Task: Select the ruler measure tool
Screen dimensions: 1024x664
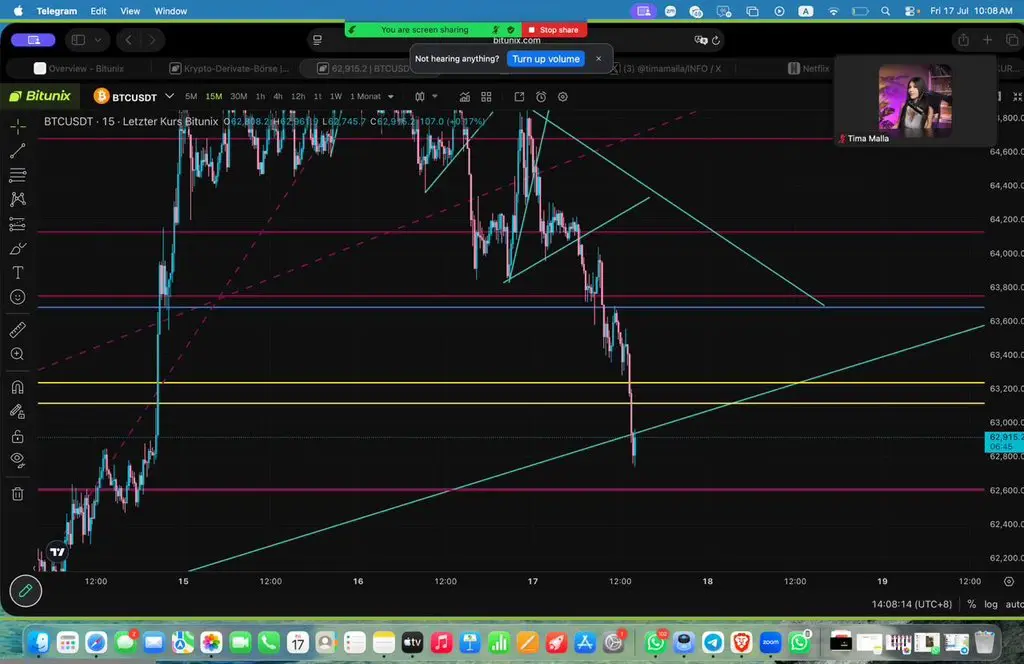Action: pyautogui.click(x=18, y=330)
